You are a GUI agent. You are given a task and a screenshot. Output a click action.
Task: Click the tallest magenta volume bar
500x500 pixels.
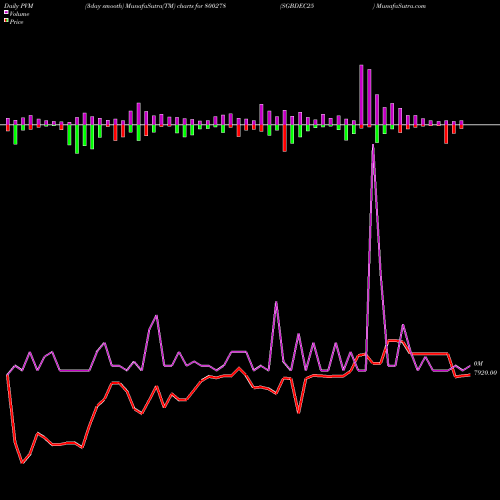361,95
